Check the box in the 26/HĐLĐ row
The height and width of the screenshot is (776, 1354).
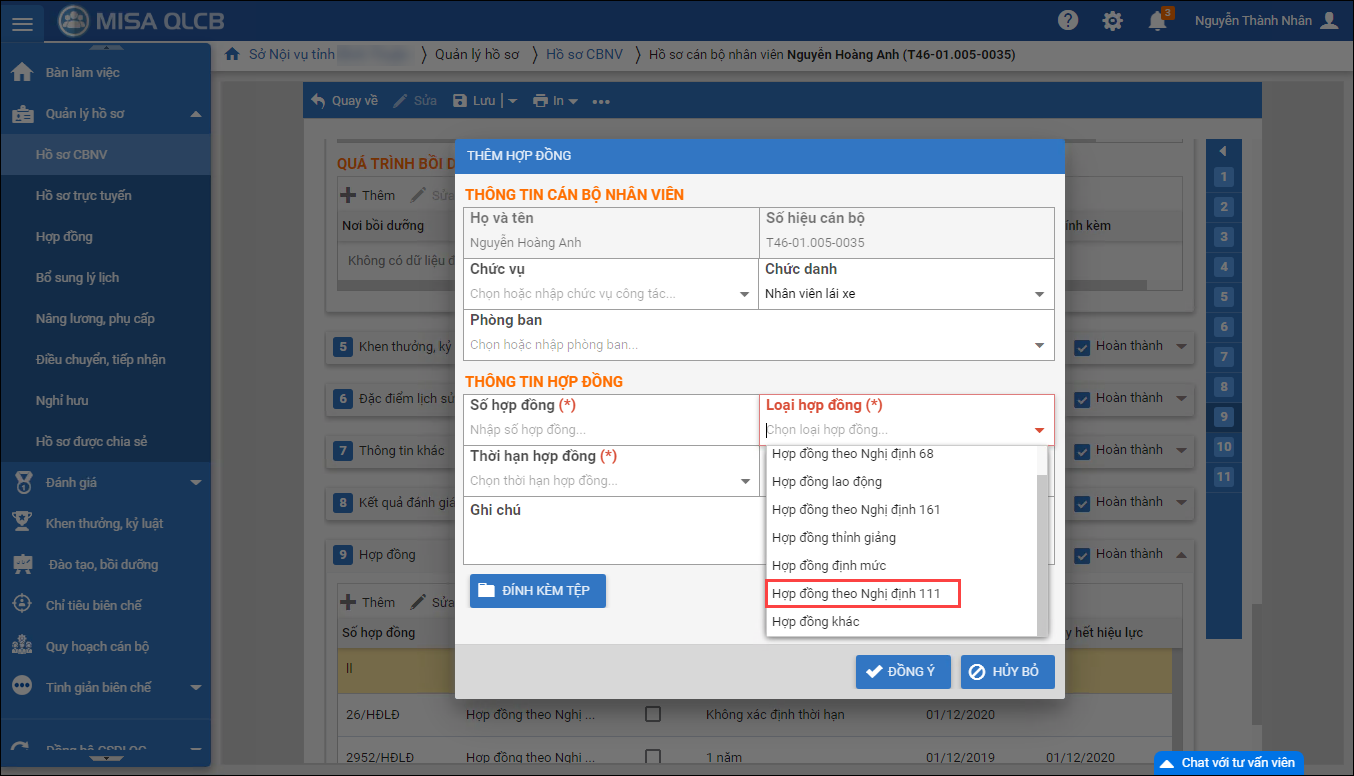653,714
